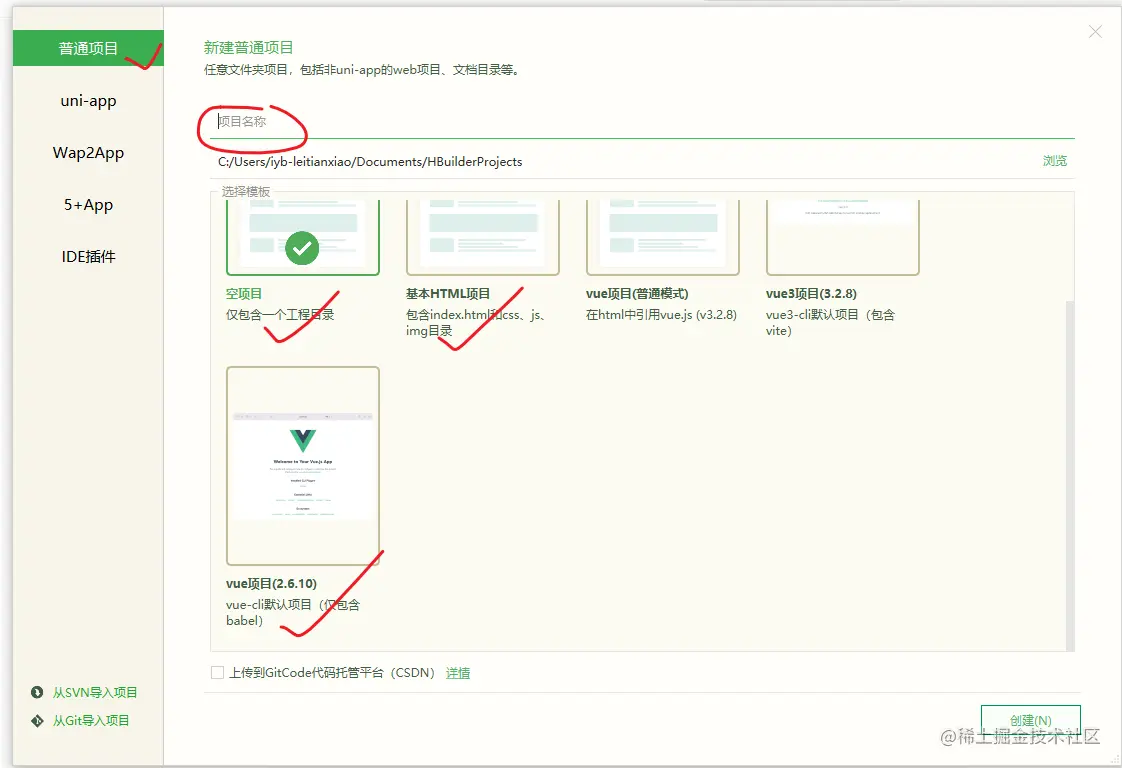Enable 上传到GitCode代码托管平台 checkbox
The width and height of the screenshot is (1122, 768).
click(218, 672)
